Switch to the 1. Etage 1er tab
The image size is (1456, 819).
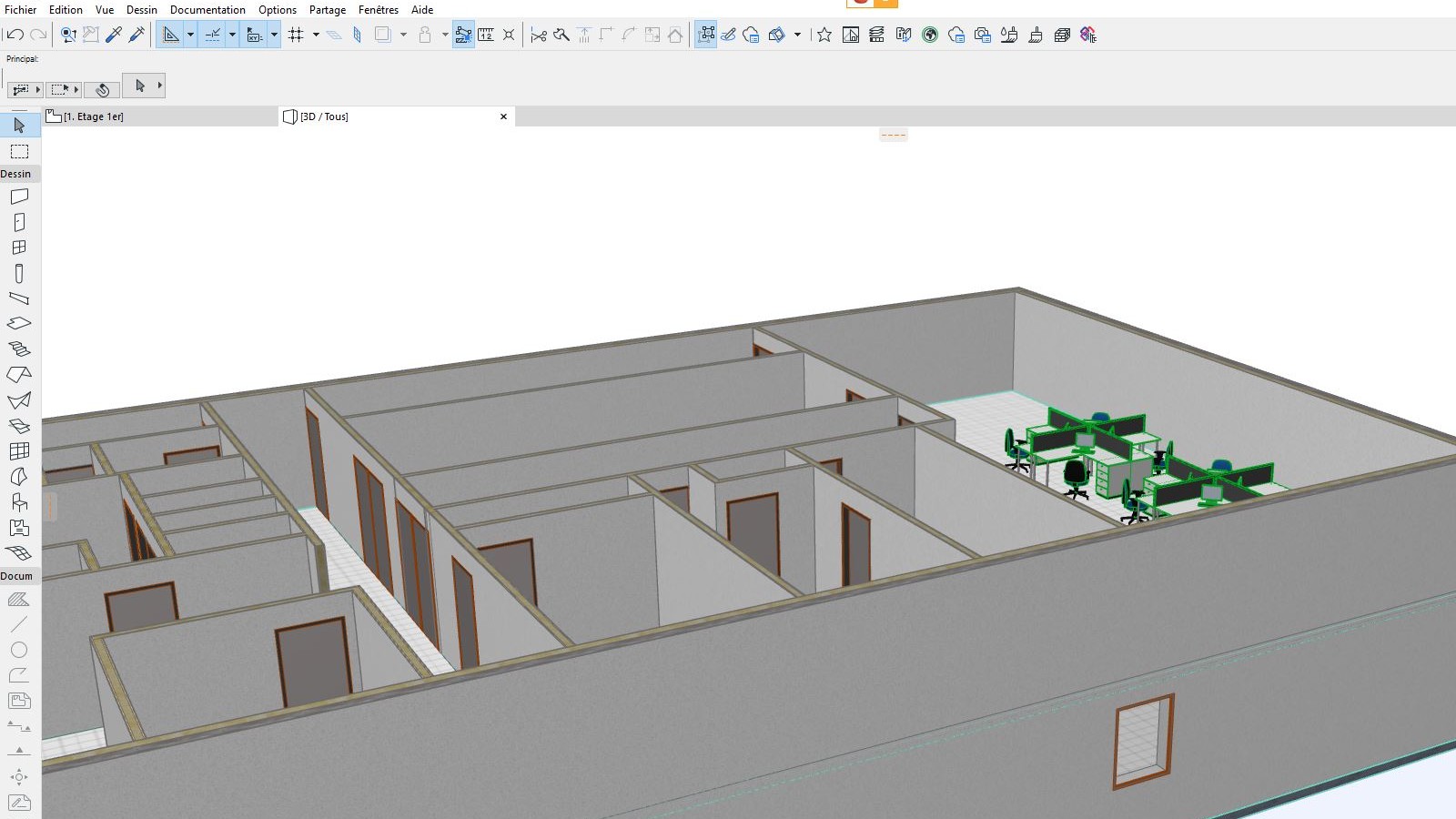pos(93,116)
